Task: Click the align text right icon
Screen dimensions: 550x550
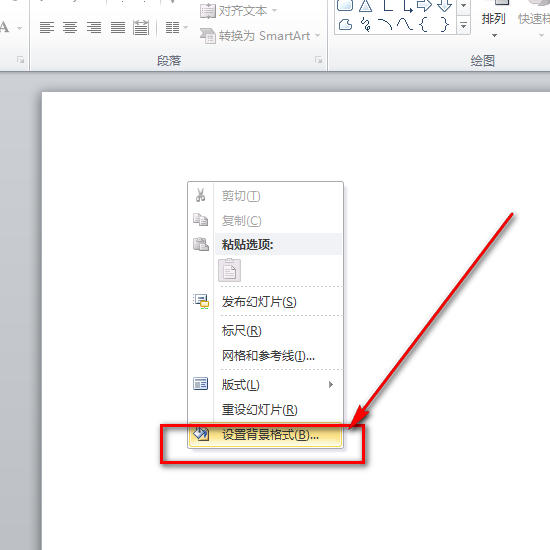Action: click(94, 27)
